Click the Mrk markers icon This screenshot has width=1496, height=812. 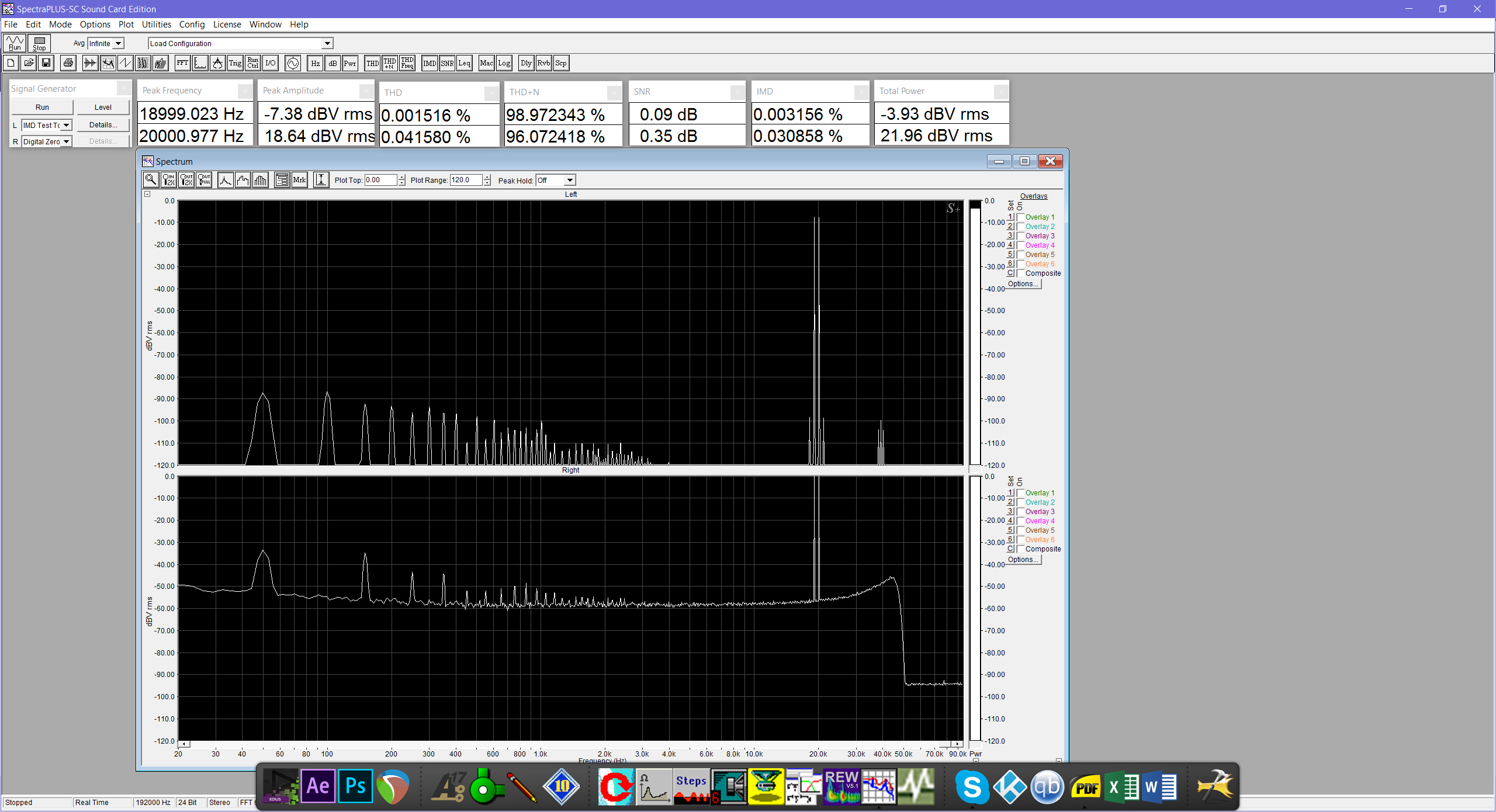tap(299, 180)
